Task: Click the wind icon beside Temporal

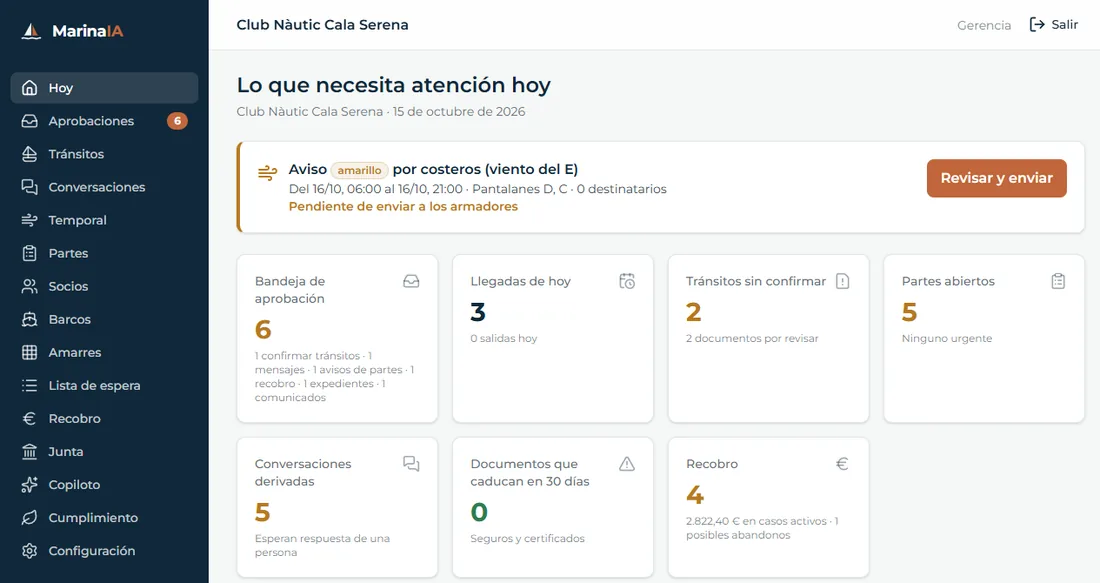Action: 29,220
